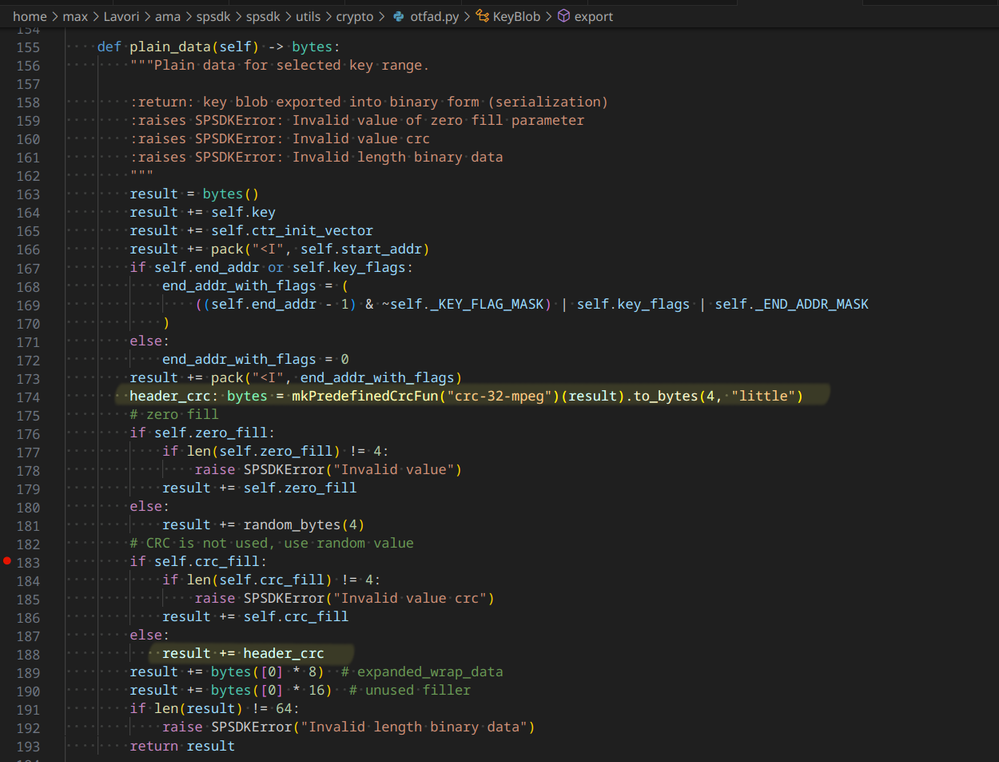Viewport: 999px width, 762px height.
Task: Click 'mkPredefinedCrcFun' on line 174
Action: pyautogui.click(x=366, y=396)
